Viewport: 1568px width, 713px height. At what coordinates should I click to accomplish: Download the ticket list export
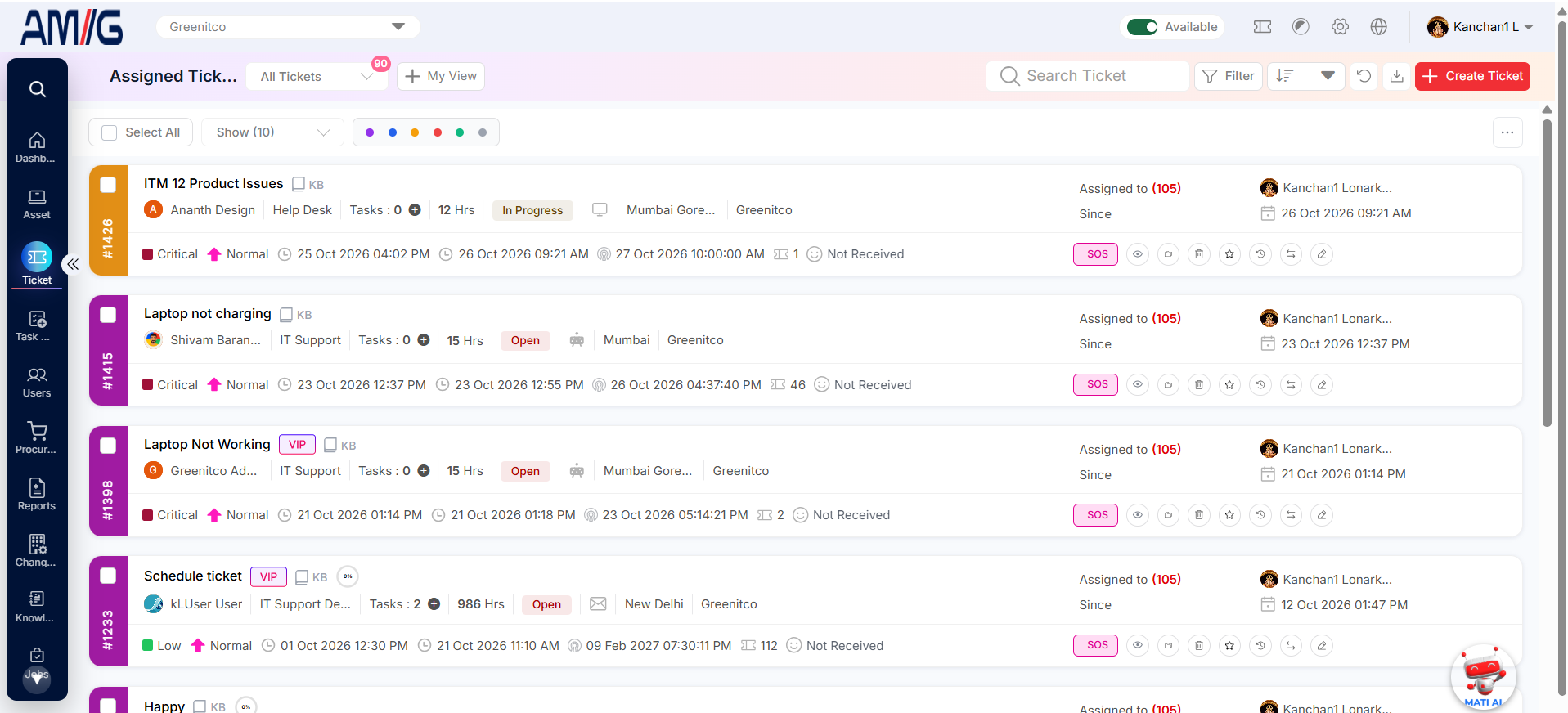[1397, 76]
